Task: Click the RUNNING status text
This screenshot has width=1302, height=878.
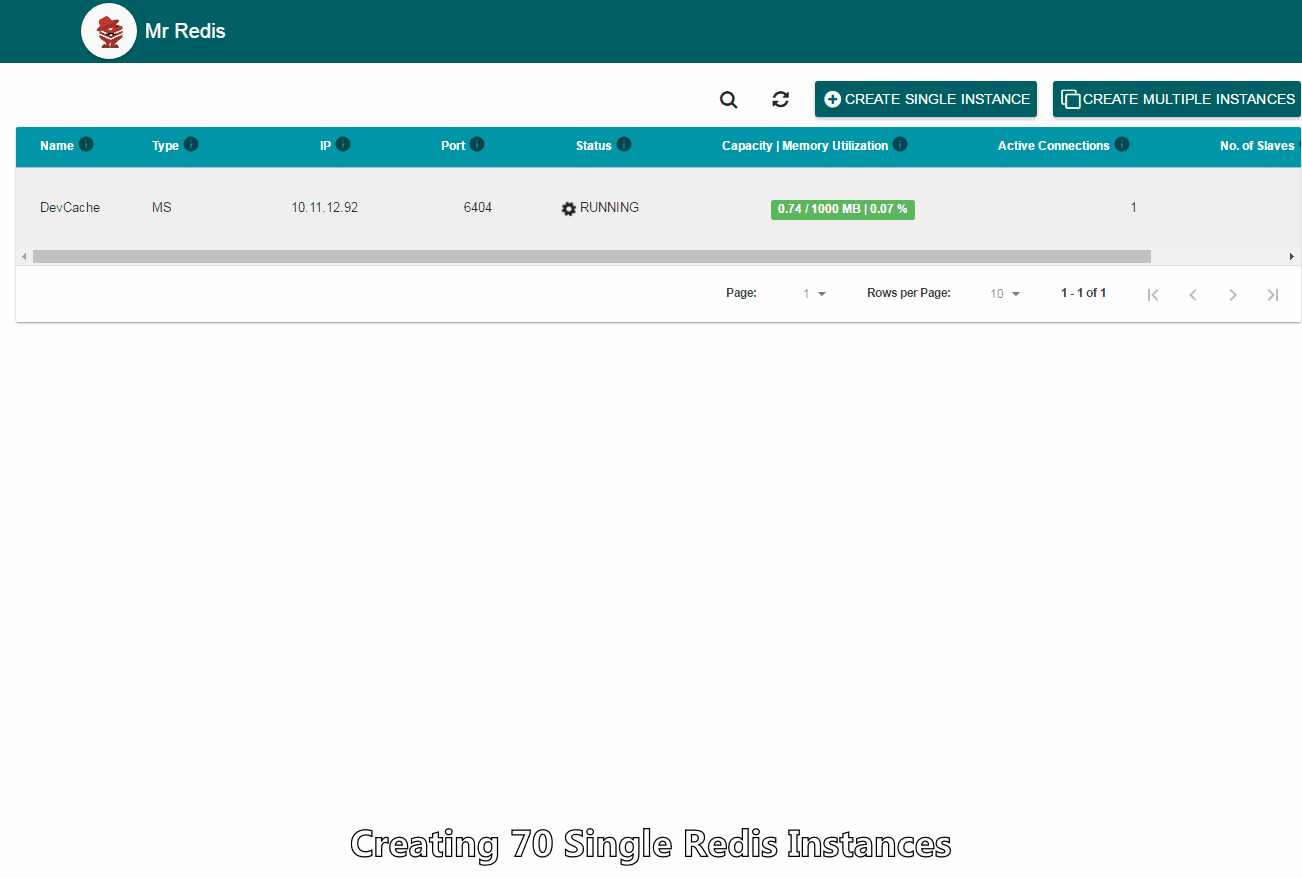Action: click(x=609, y=208)
